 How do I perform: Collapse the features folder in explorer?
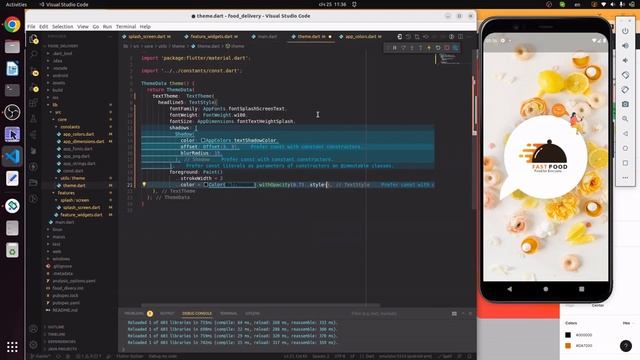click(65, 193)
